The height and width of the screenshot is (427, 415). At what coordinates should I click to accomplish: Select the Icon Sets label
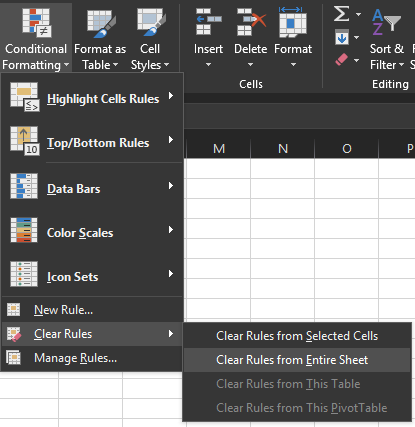[x=73, y=277]
